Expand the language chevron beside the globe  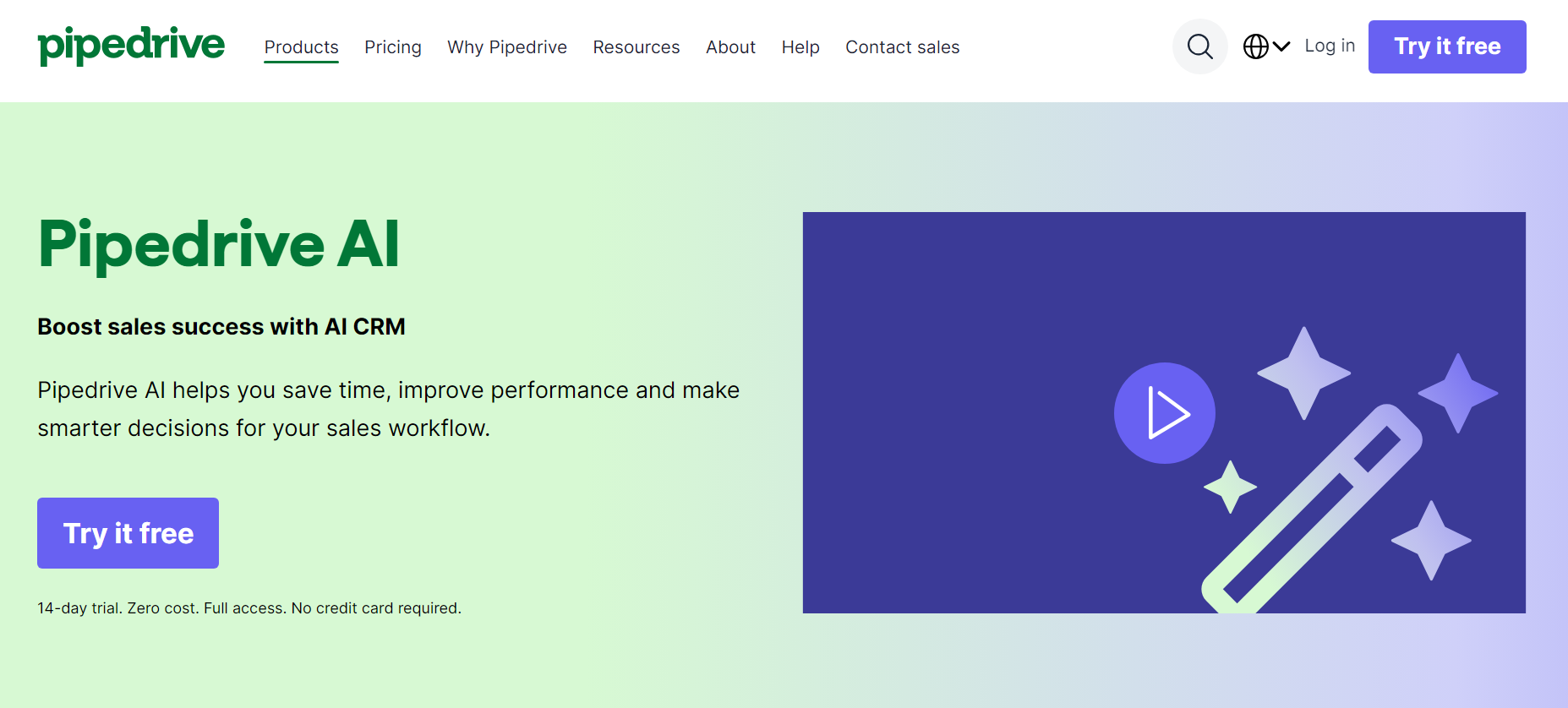point(1281,46)
